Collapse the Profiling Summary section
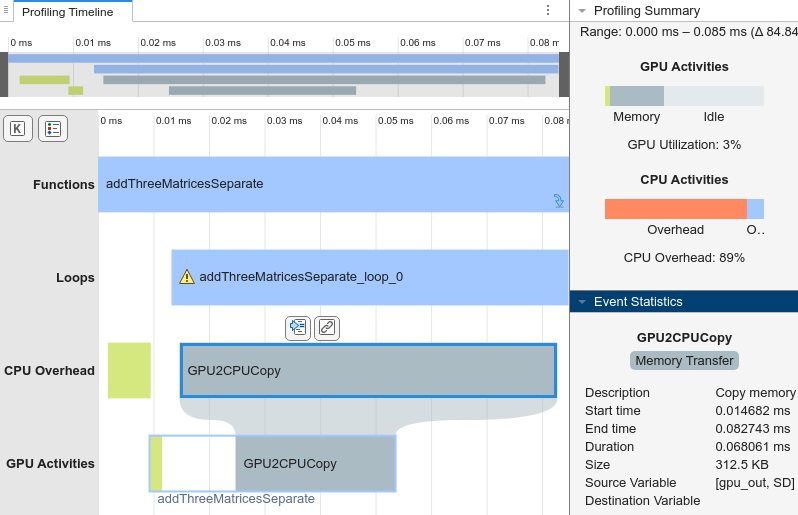Viewport: 798px width, 515px height. [582, 11]
